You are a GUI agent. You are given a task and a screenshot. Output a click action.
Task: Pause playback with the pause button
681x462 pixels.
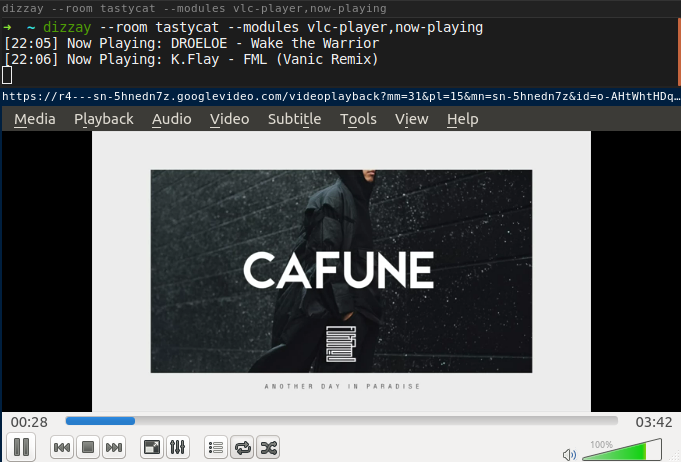tap(21, 447)
